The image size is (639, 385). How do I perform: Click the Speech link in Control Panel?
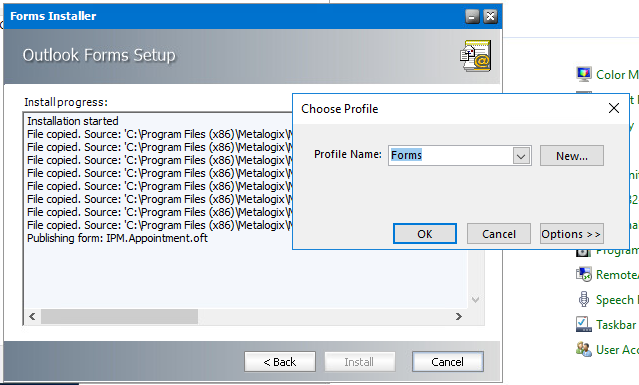tap(617, 300)
